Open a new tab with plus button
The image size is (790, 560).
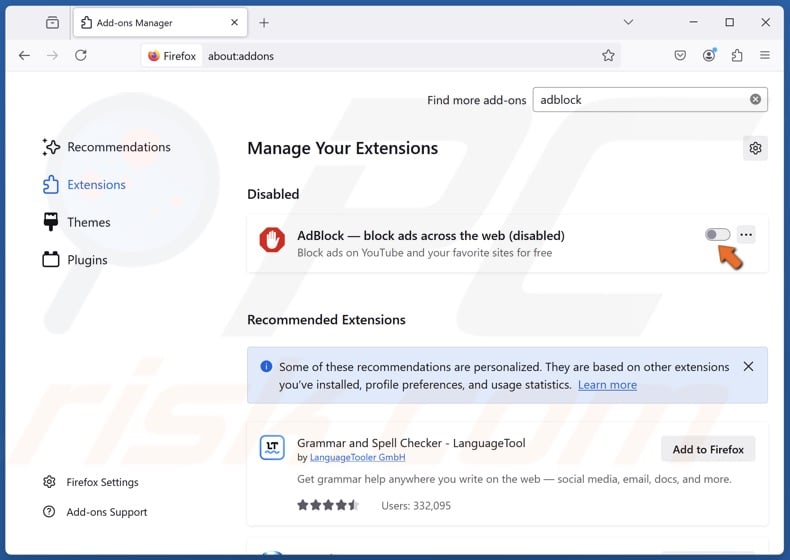point(264,23)
